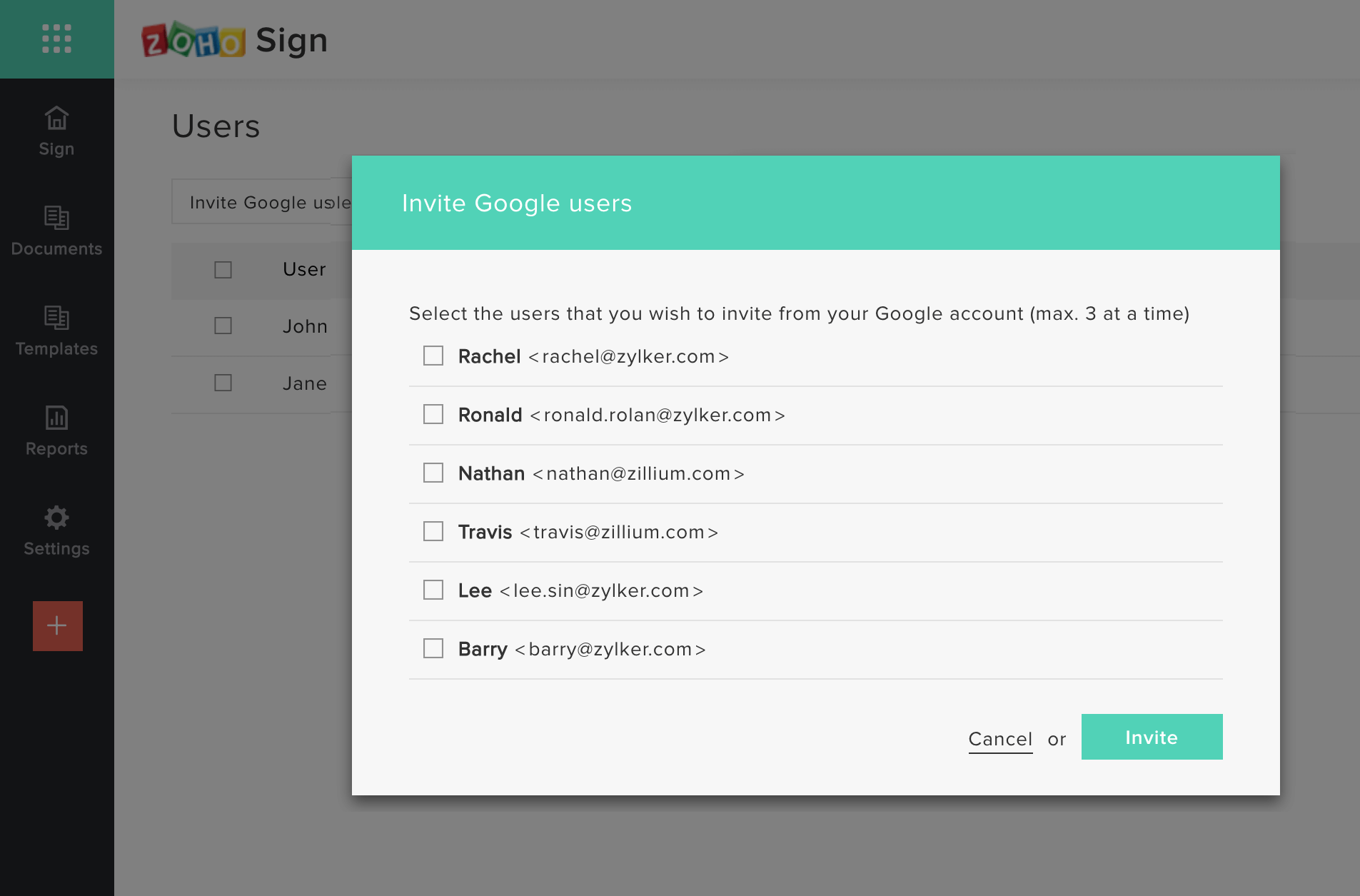Check the checkbox on Jane's row

point(223,383)
